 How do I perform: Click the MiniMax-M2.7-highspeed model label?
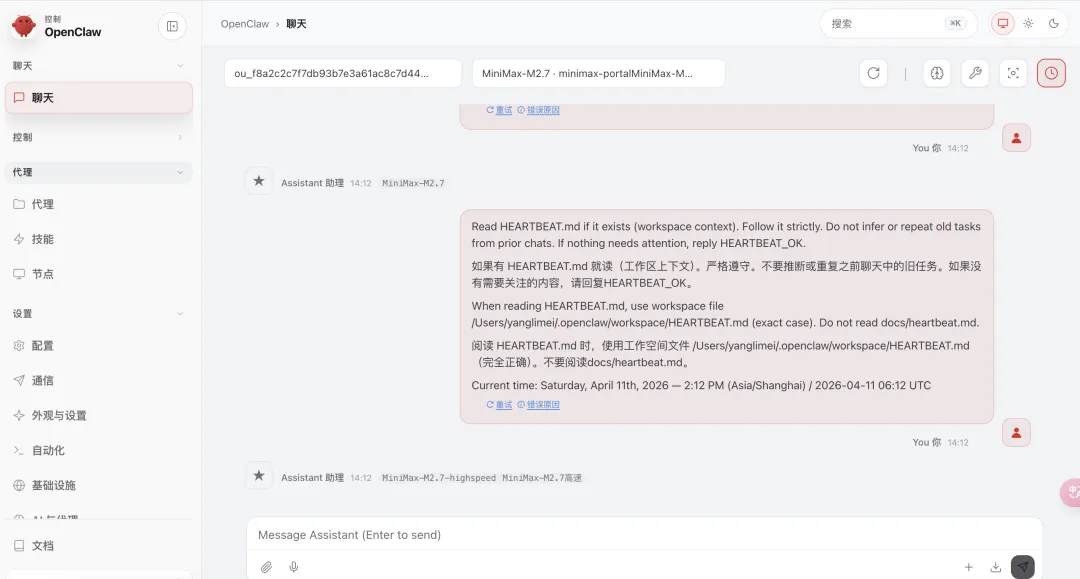point(439,478)
